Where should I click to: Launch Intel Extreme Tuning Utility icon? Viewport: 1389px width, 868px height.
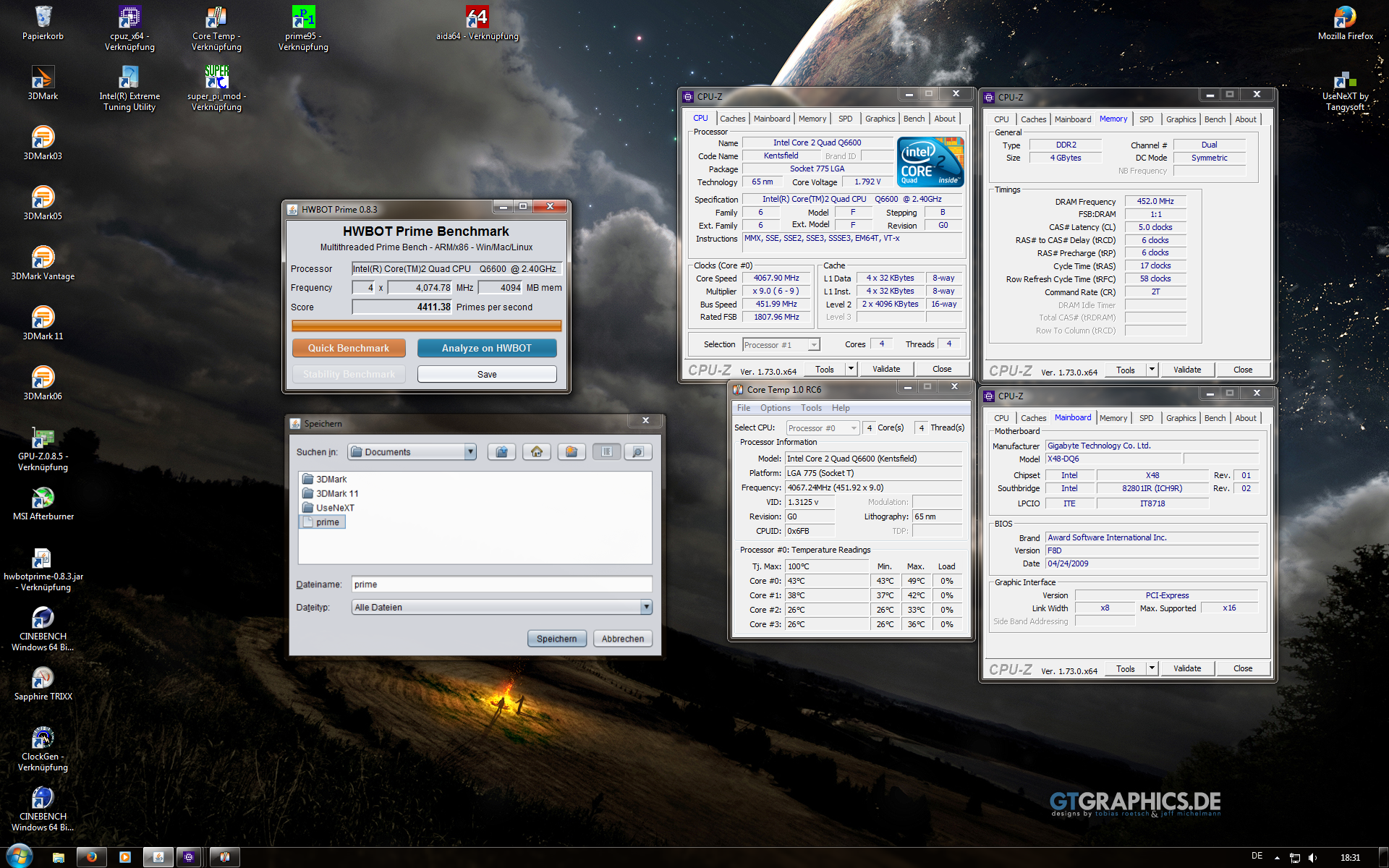click(129, 89)
